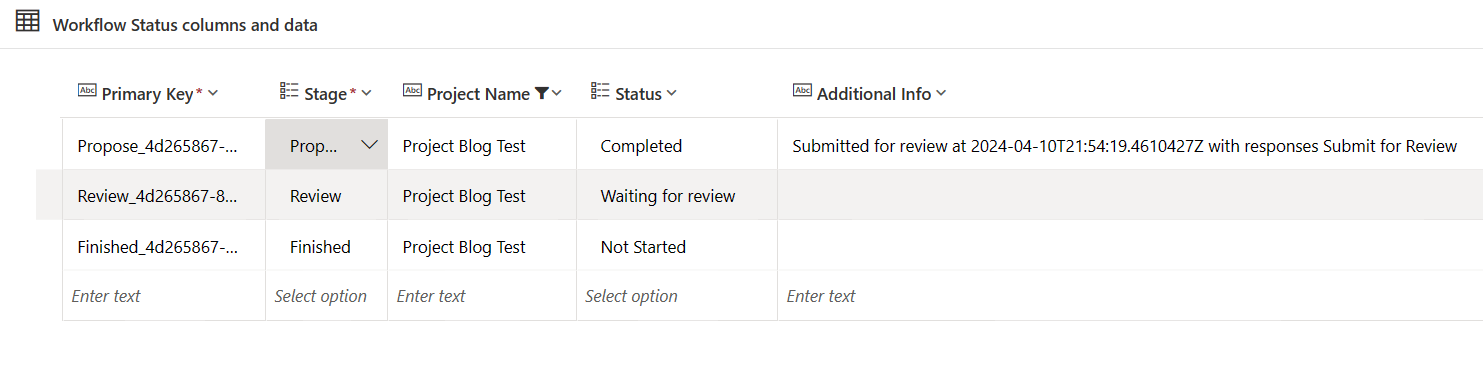
Task: Click the text-type icon on Additional Info column
Action: pyautogui.click(x=802, y=91)
